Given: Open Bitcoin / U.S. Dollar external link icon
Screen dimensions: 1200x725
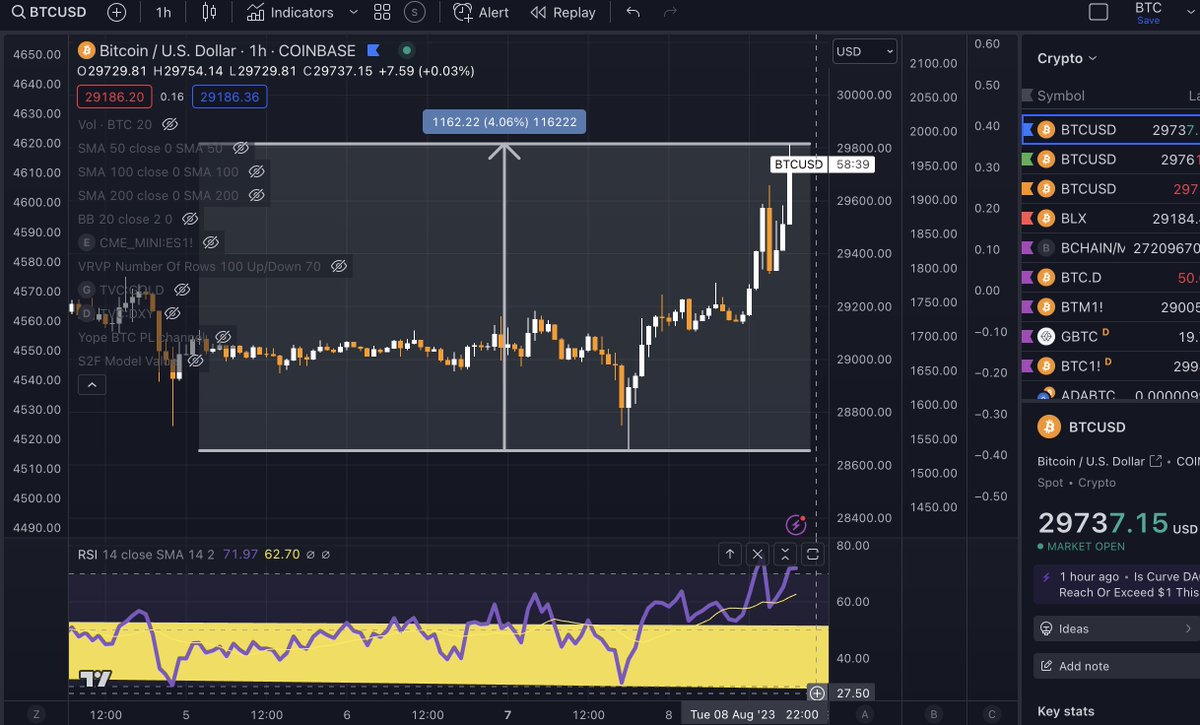Looking at the screenshot, I should (1156, 461).
